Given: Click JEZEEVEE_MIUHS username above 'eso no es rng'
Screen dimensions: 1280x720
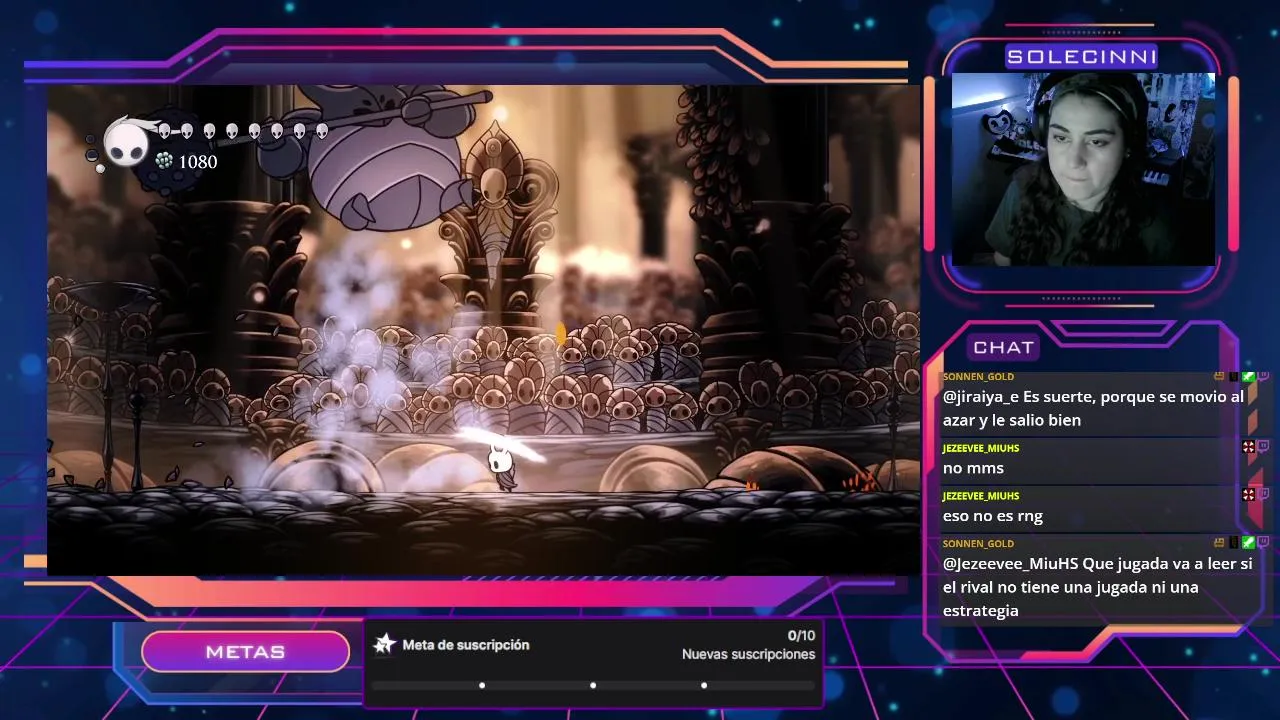Looking at the screenshot, I should click(981, 496).
